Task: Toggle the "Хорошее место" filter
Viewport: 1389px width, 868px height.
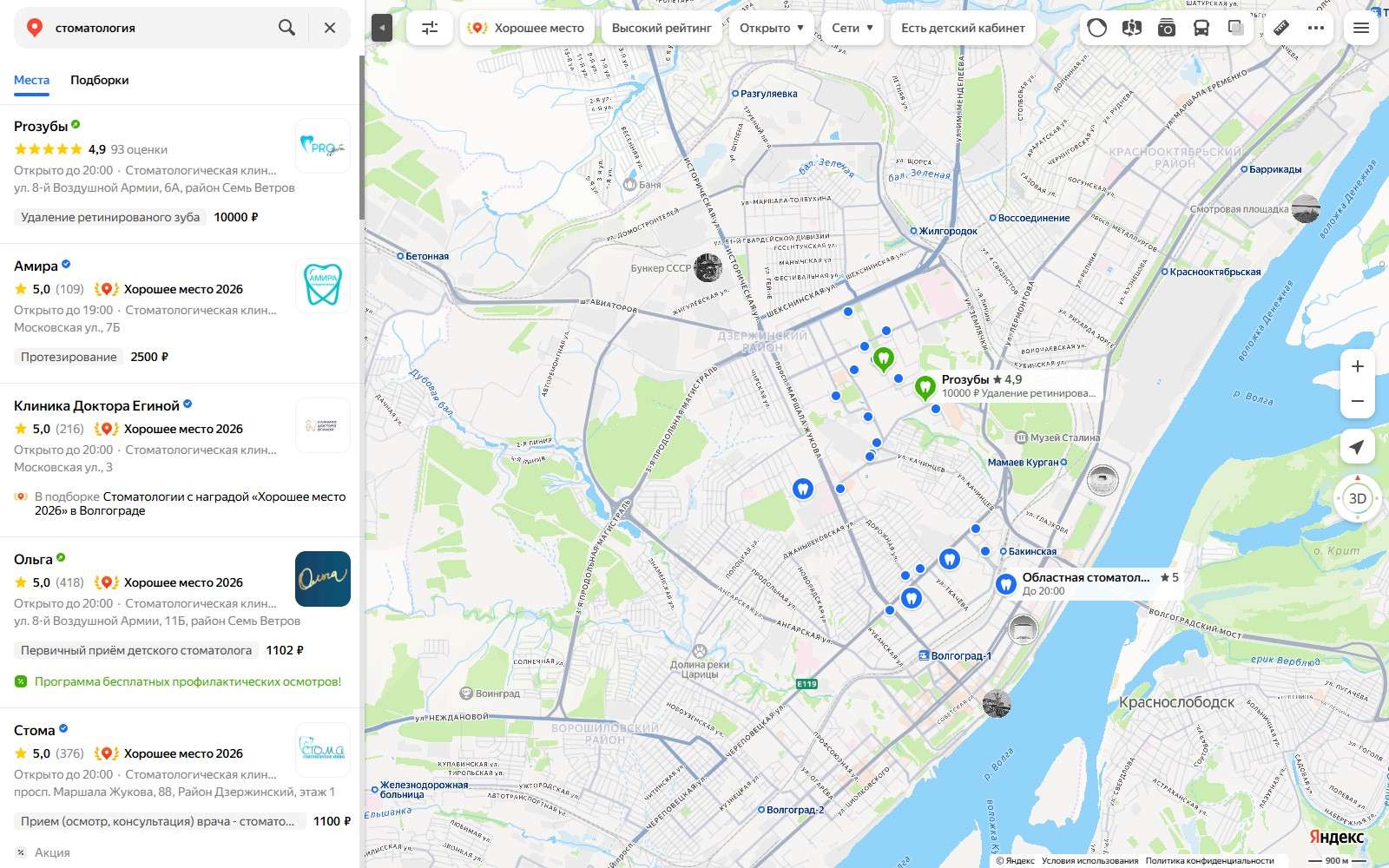Action: (527, 28)
